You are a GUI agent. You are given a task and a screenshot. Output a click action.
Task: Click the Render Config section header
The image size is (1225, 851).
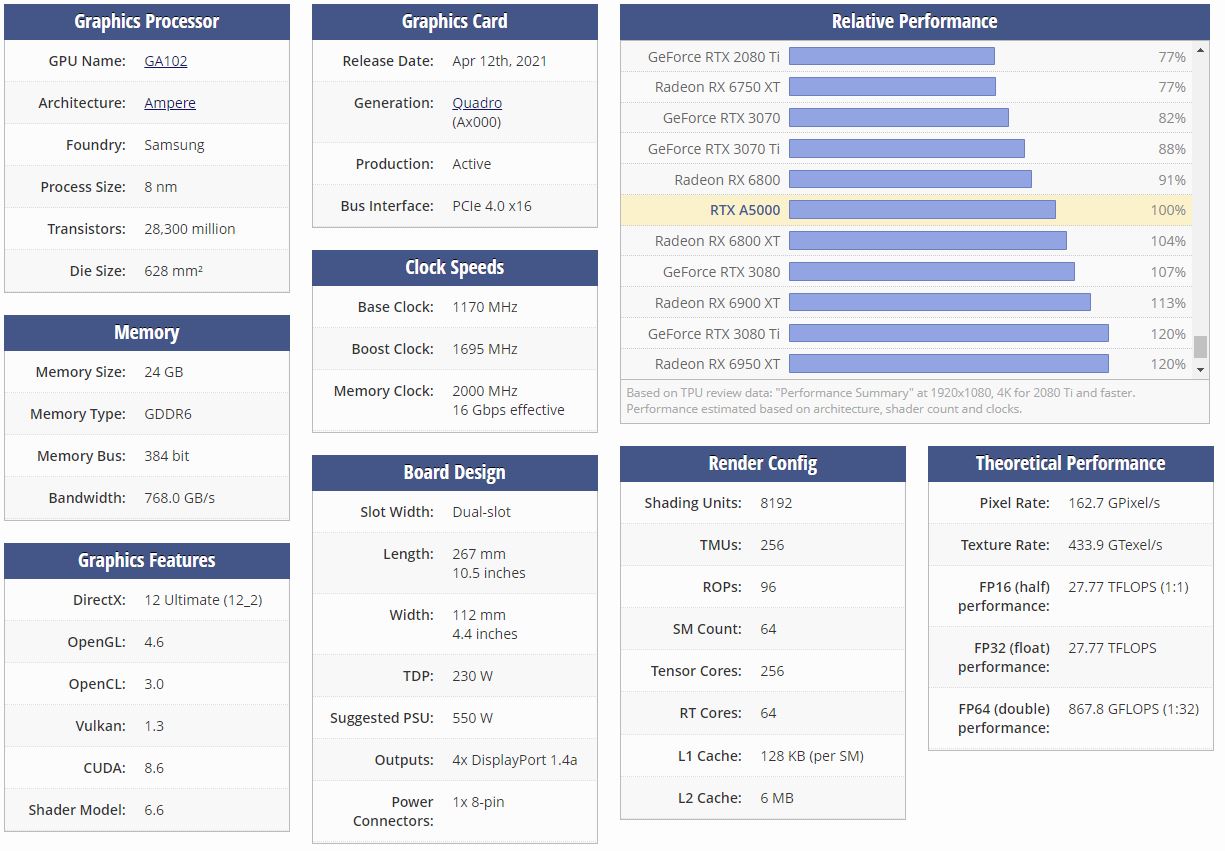coord(763,464)
